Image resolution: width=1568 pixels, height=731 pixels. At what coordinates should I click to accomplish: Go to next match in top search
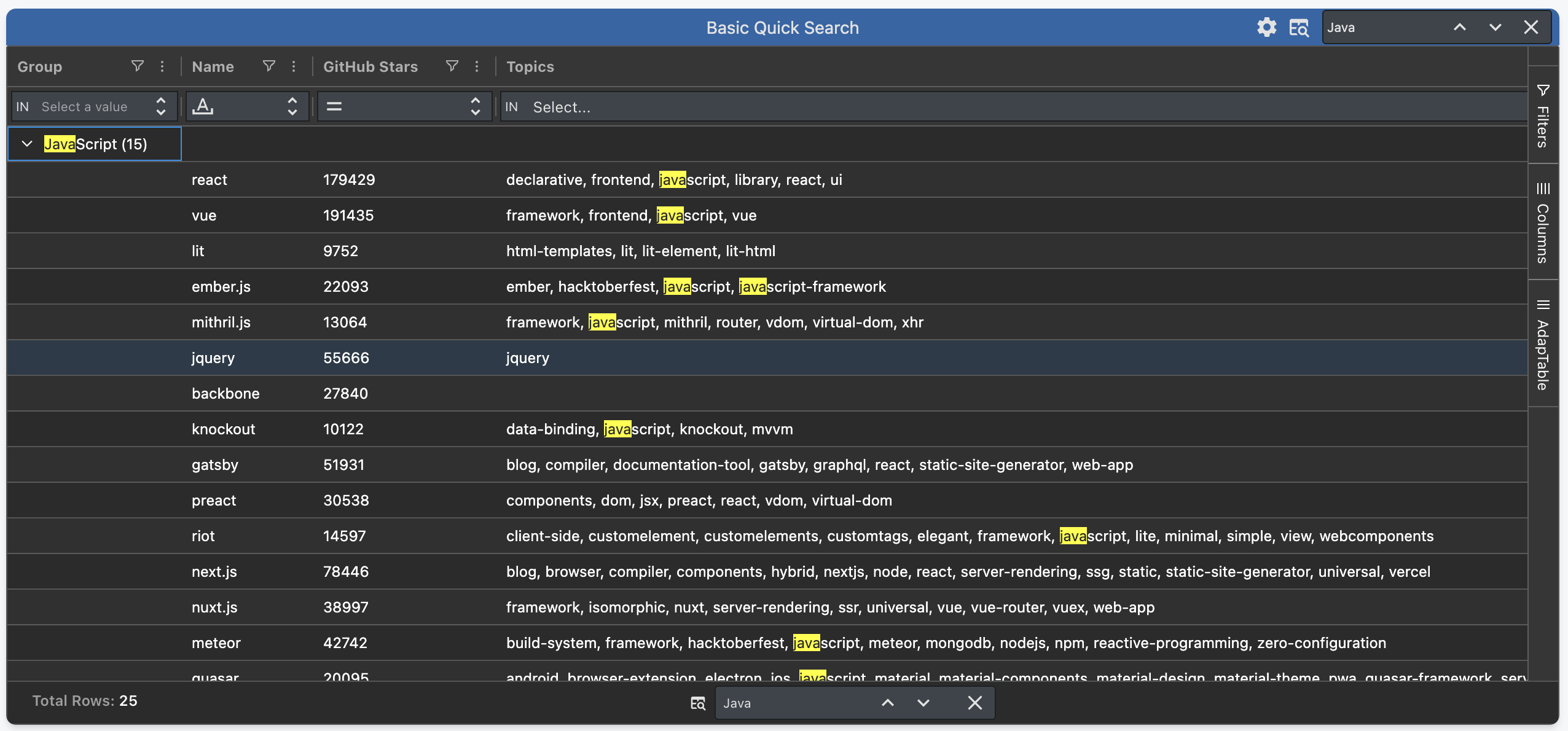click(1495, 28)
